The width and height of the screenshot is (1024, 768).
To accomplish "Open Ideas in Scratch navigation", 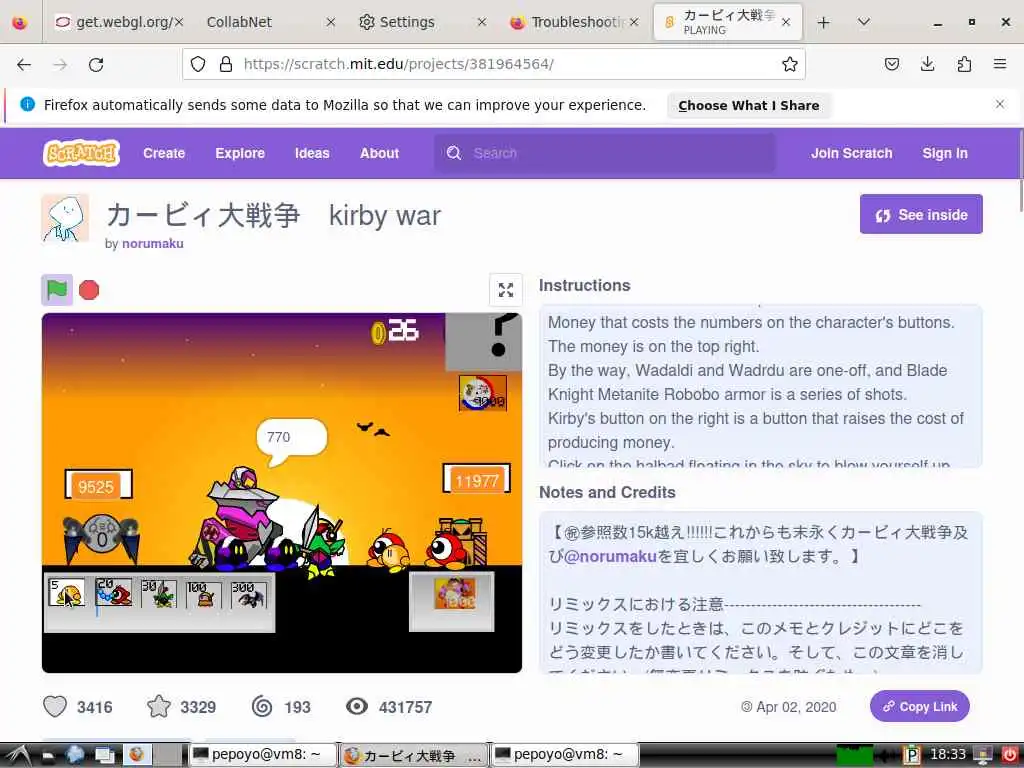I will point(312,153).
